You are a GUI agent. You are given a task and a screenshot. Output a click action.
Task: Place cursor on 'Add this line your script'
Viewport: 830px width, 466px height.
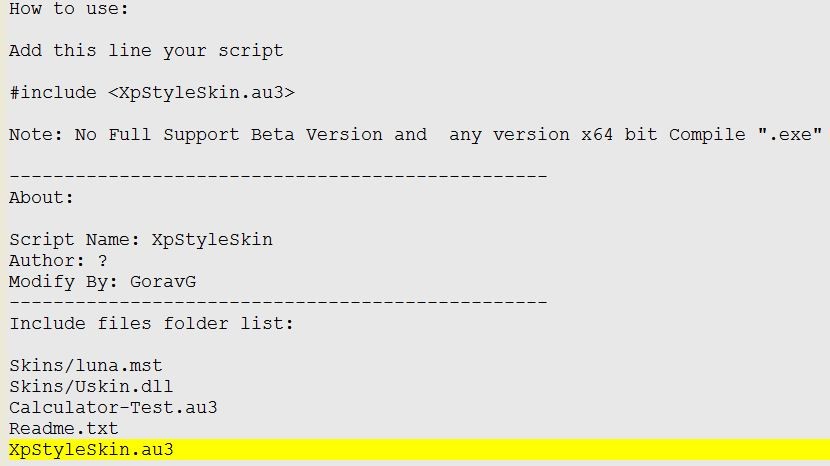point(146,50)
